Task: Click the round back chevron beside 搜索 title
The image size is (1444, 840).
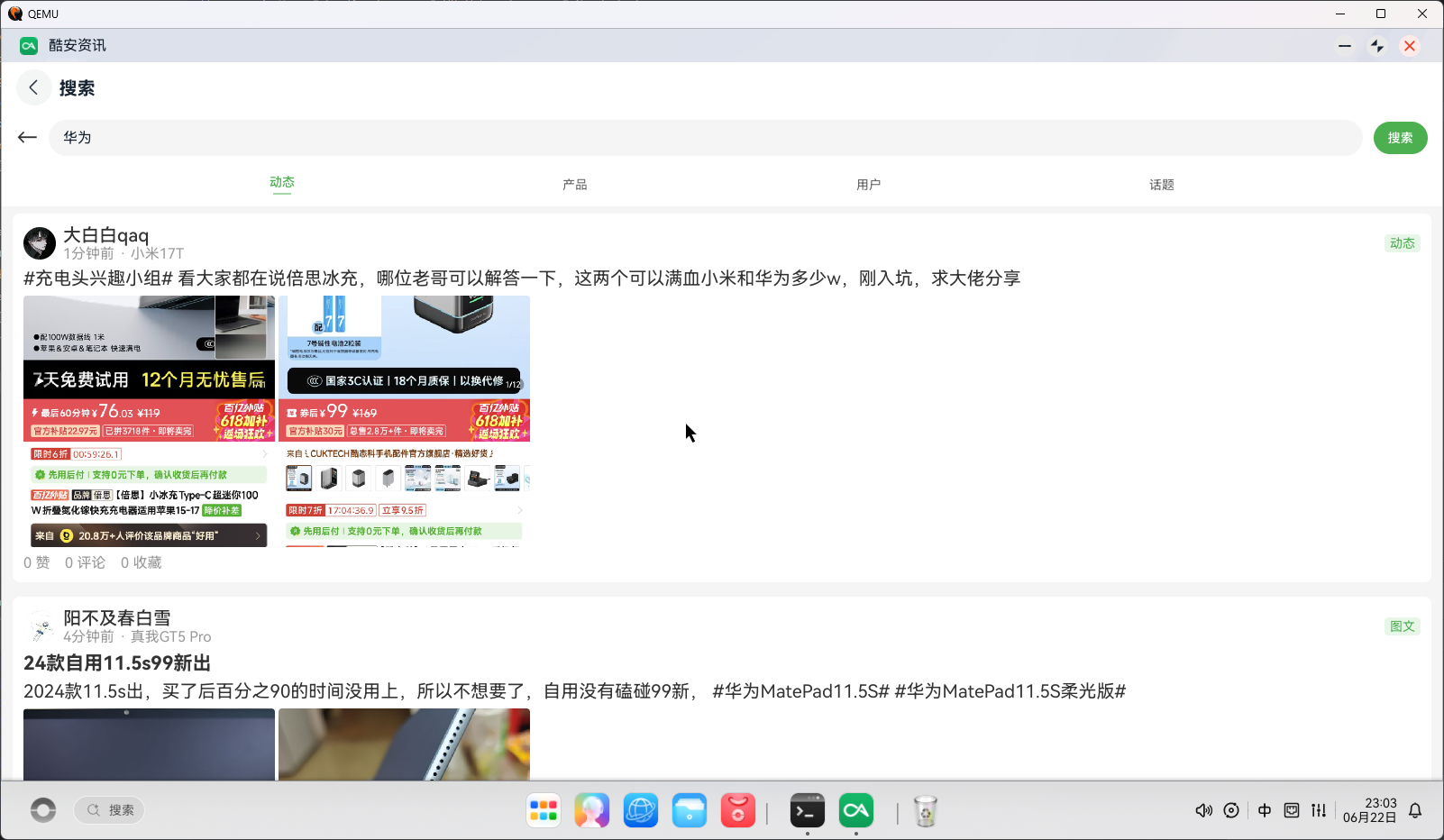Action: coord(33,87)
